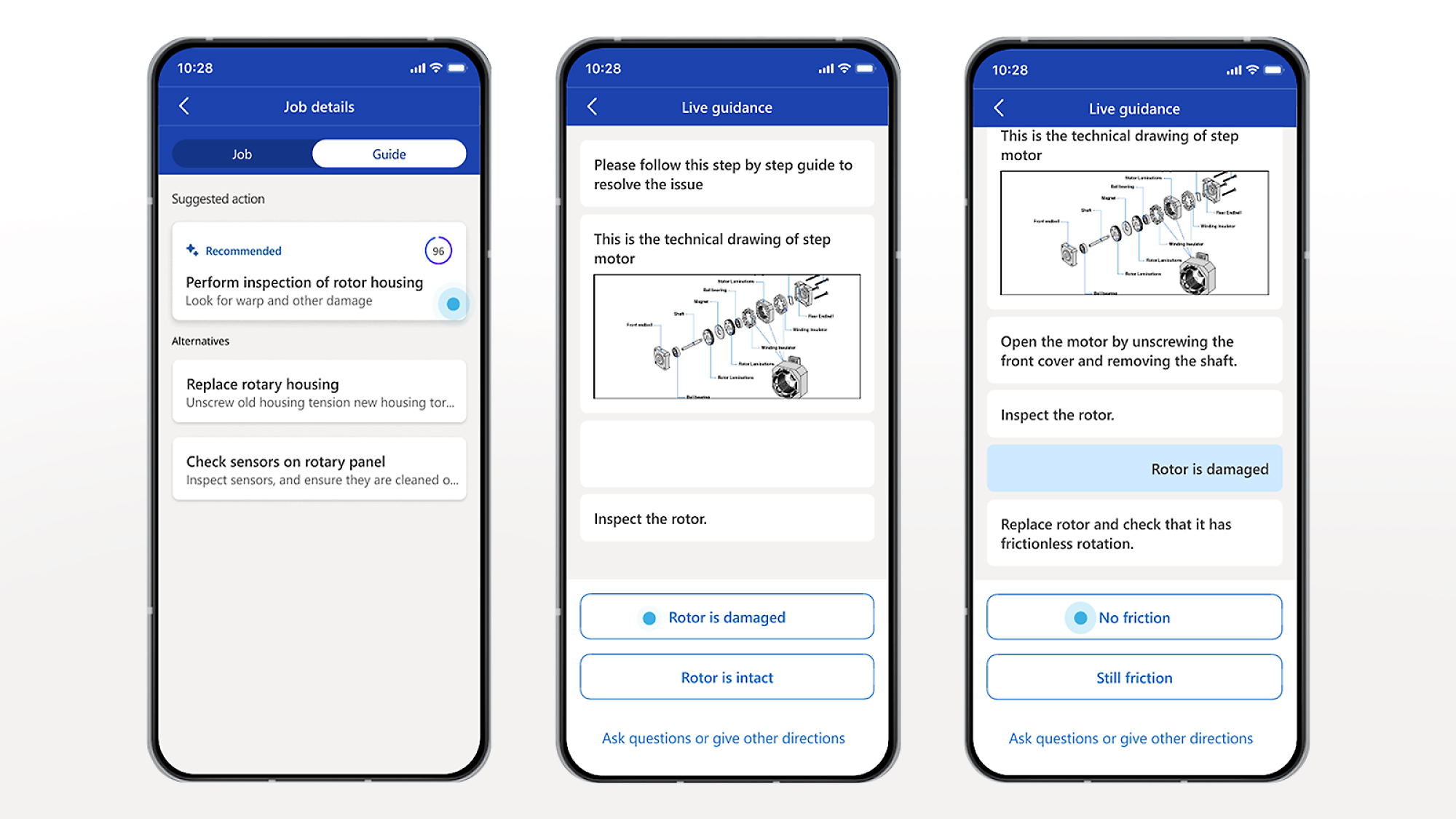1456x819 pixels.
Task: Tap the back arrow on Live guidance
Action: (x=592, y=107)
